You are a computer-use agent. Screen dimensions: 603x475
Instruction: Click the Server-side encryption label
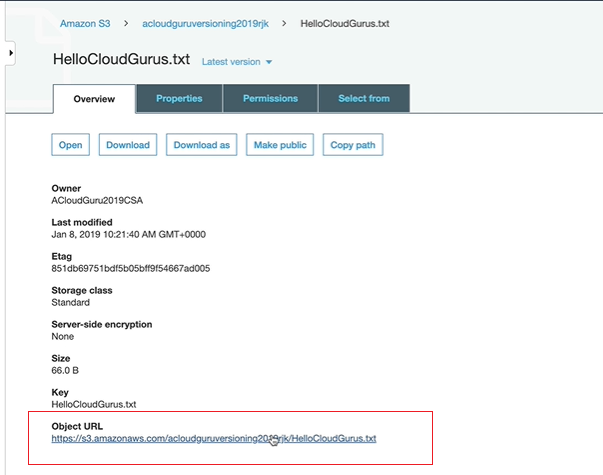102,324
